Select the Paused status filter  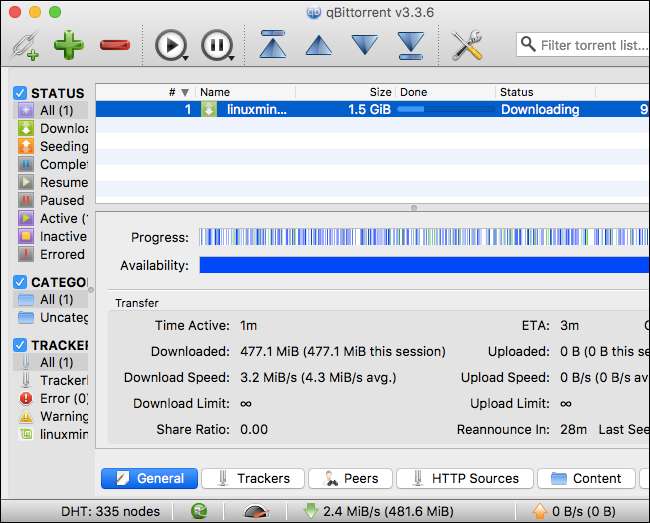click(x=52, y=201)
